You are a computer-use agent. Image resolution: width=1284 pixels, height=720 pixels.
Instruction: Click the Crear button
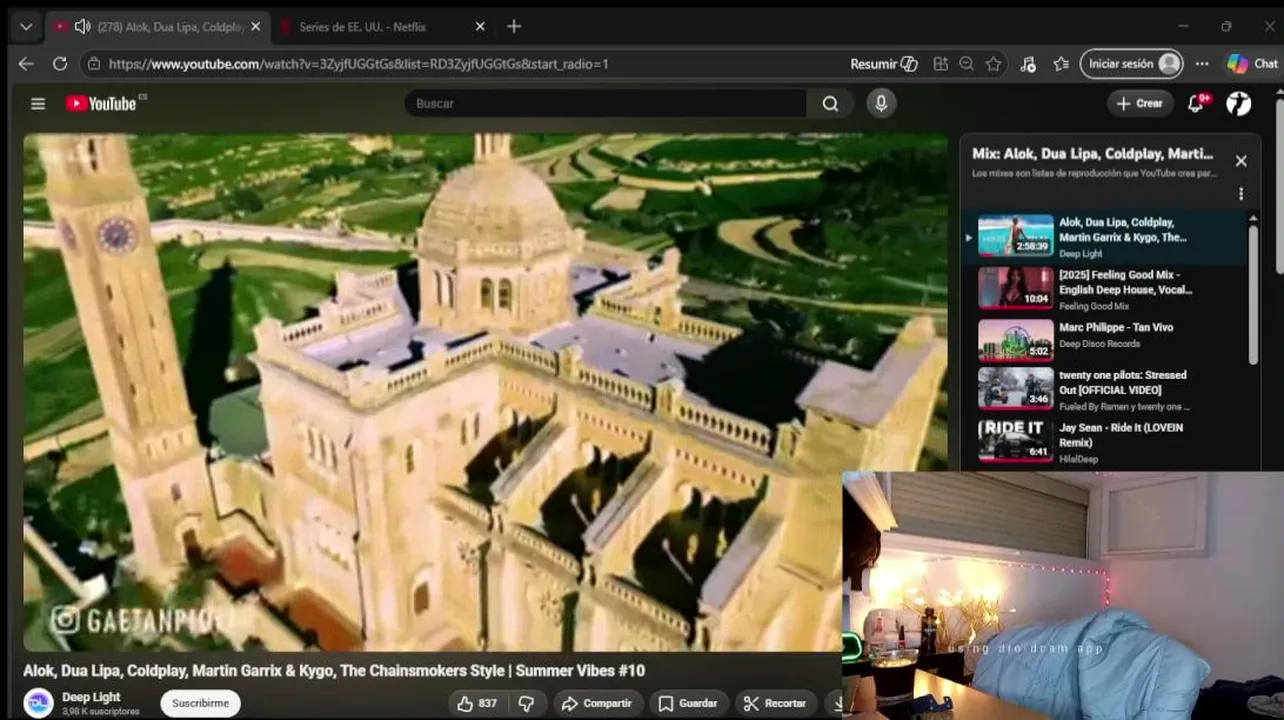pos(1140,103)
